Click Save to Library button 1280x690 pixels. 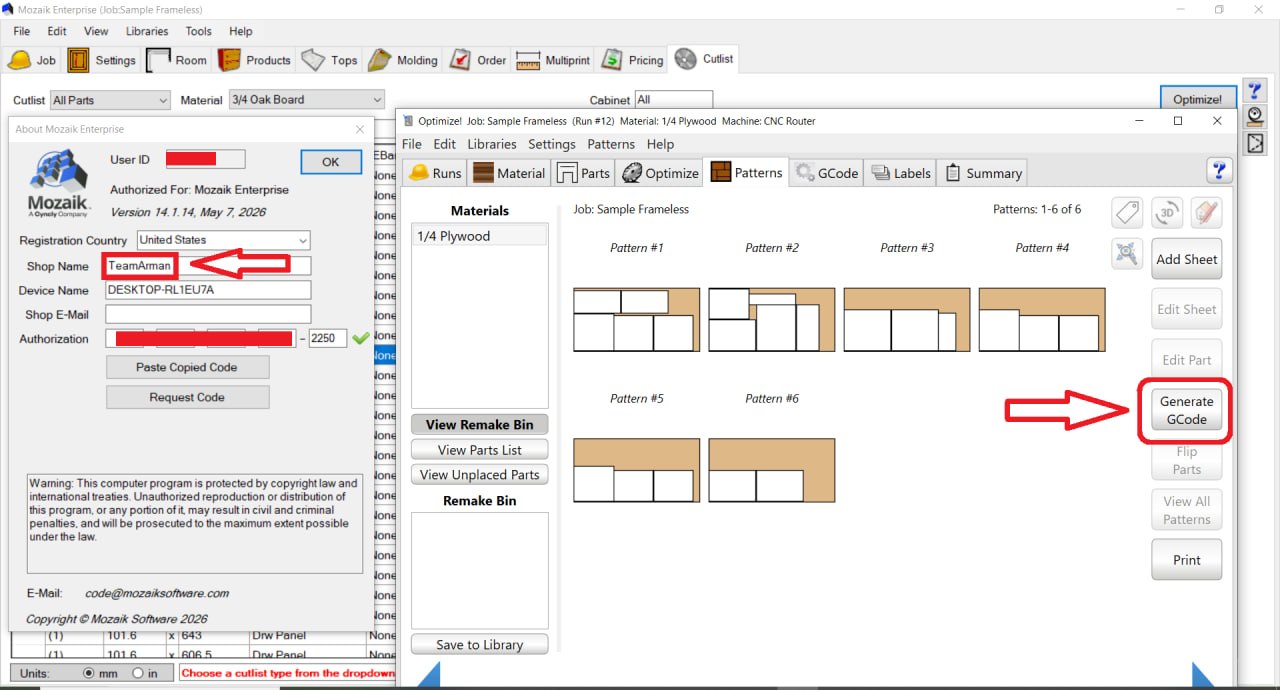(480, 645)
